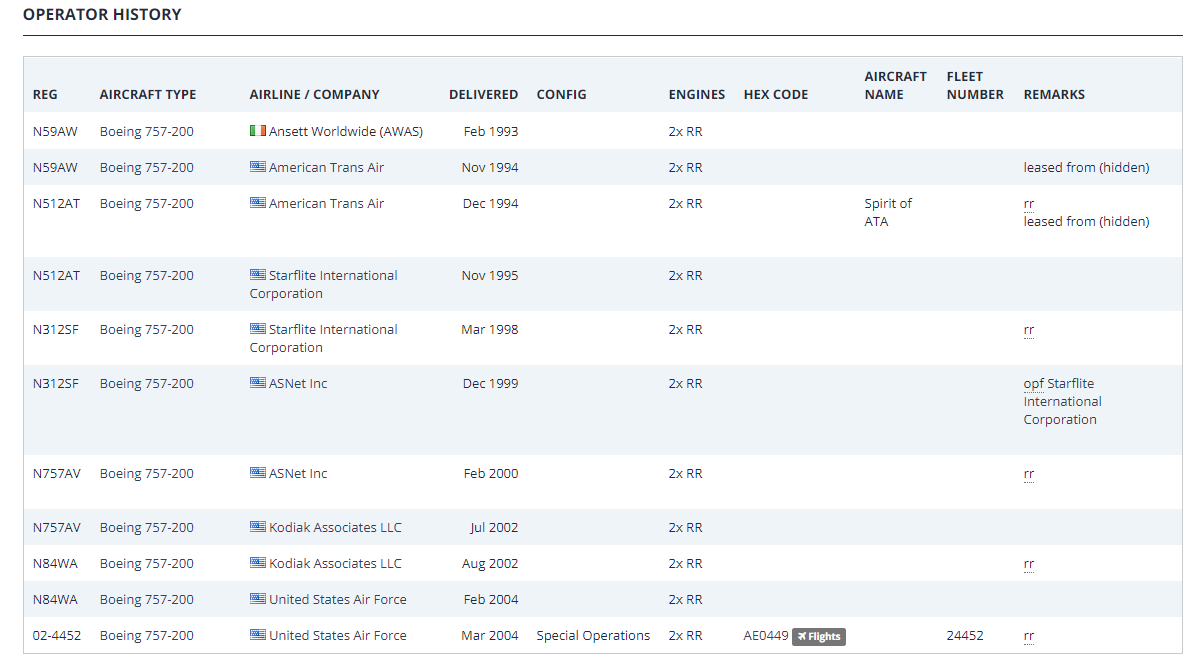The height and width of the screenshot is (671, 1199).
Task: Select registration N84WA in the Feb 2004 row
Action: [55, 599]
